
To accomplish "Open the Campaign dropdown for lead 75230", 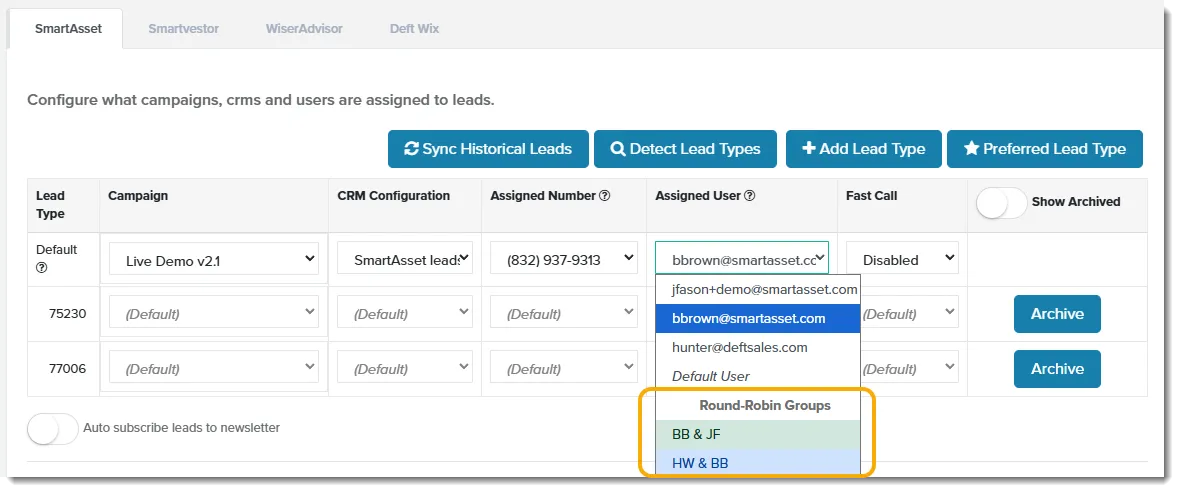I will point(214,312).
